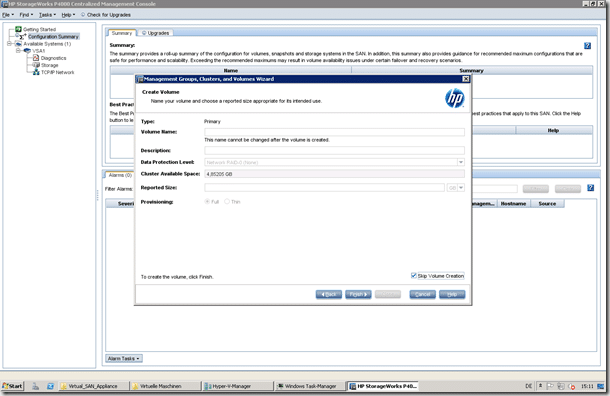Click the lightbulb icon on Upgrades tab
The width and height of the screenshot is (610, 396).
click(144, 33)
